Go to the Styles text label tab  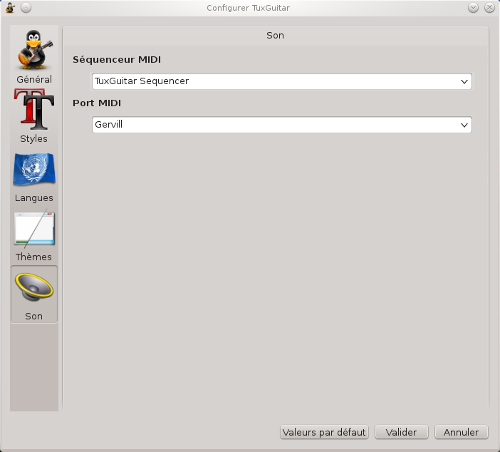pyautogui.click(x=34, y=139)
